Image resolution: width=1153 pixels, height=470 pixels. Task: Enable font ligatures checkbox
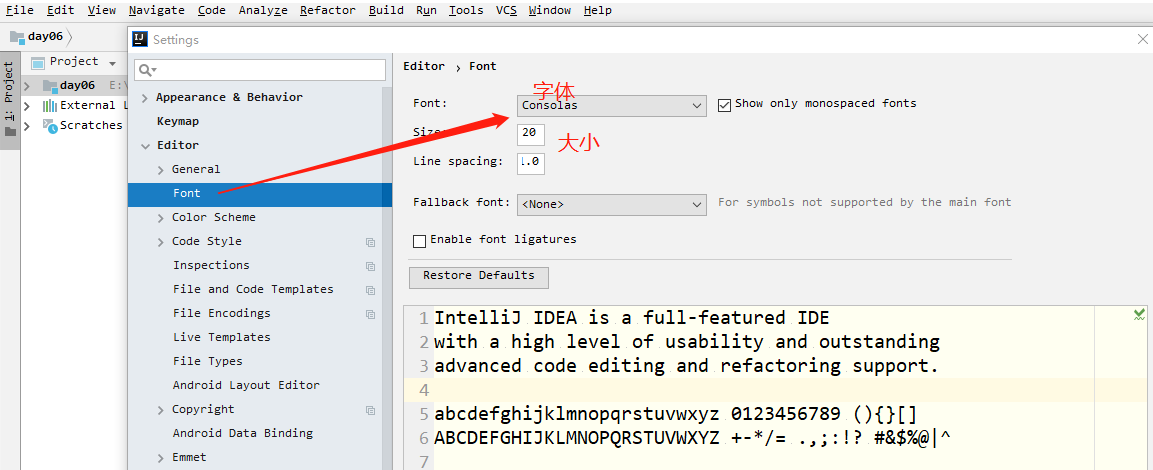point(419,241)
